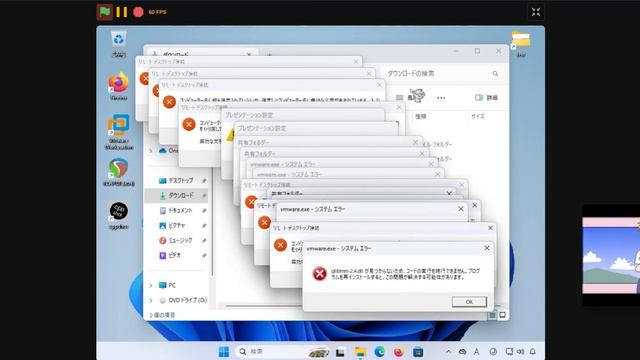Stop the project with the red circle button

pos(138,12)
